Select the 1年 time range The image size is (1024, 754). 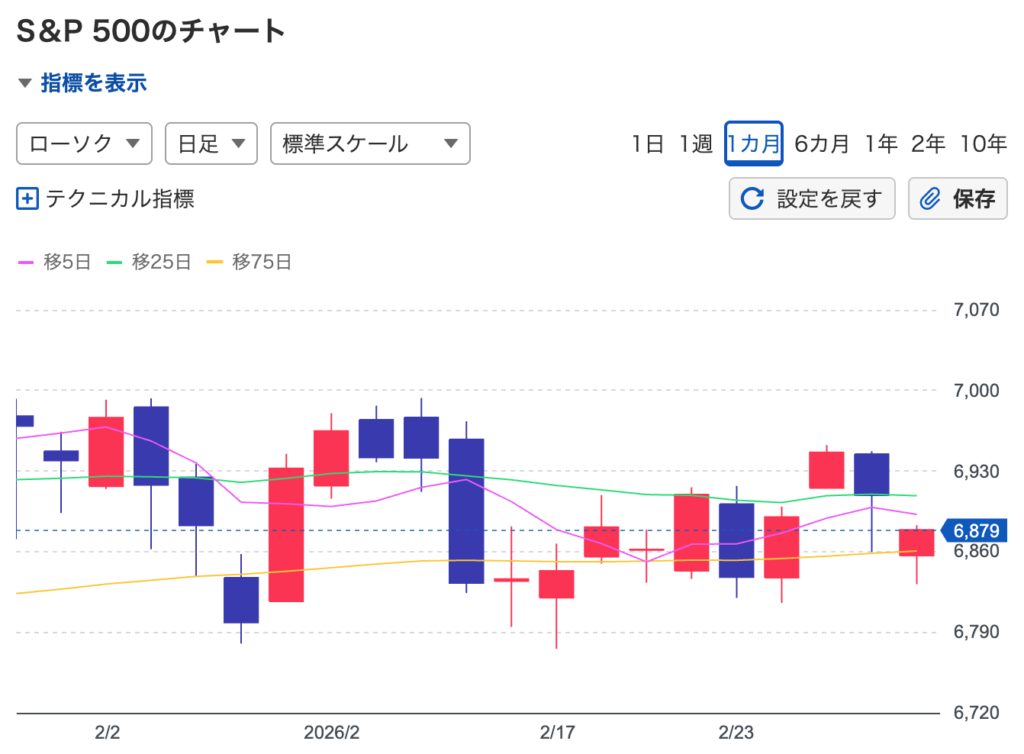[881, 144]
